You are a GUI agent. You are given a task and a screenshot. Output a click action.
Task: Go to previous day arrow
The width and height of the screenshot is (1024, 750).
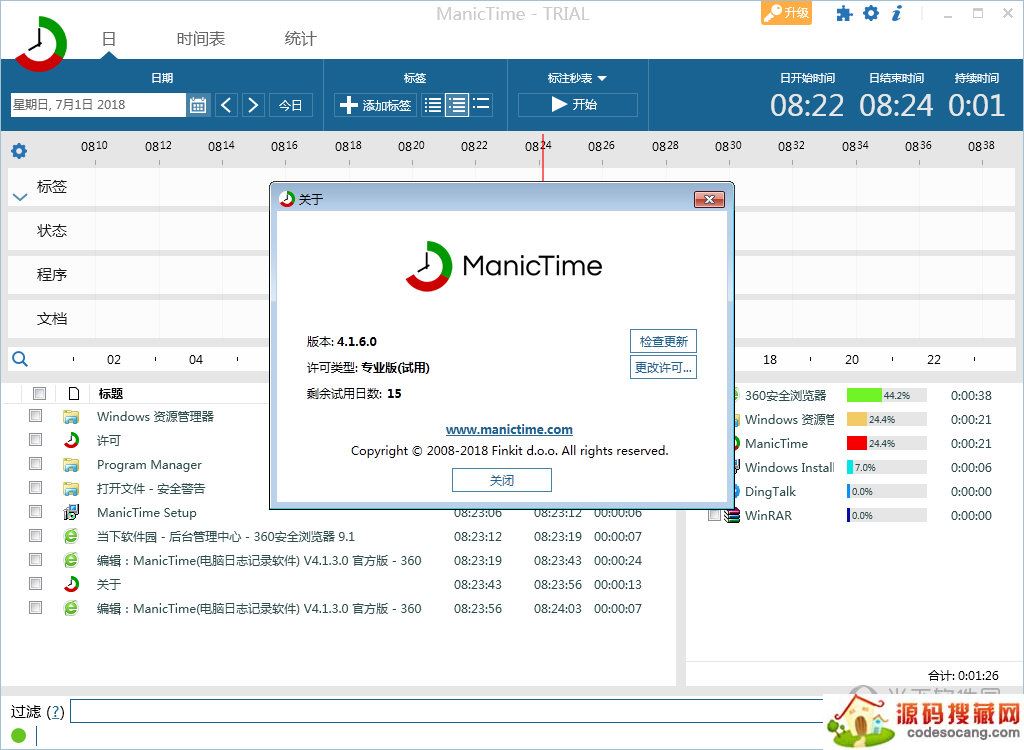pyautogui.click(x=226, y=105)
